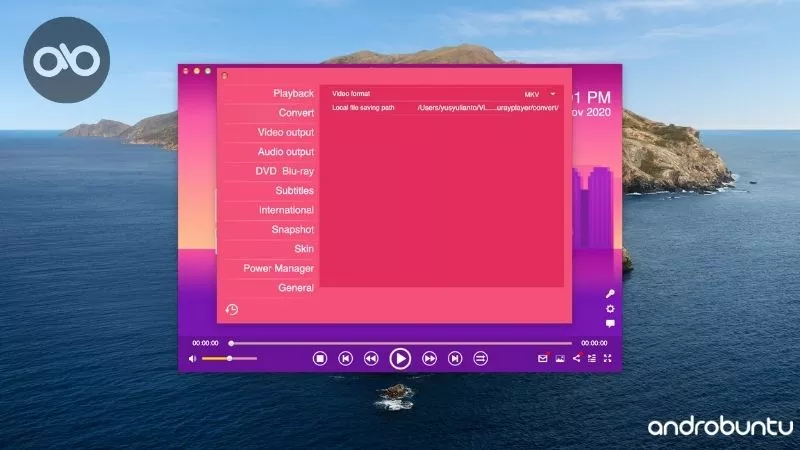The image size is (800, 450).
Task: Open the Playback preferences tab
Action: (293, 94)
